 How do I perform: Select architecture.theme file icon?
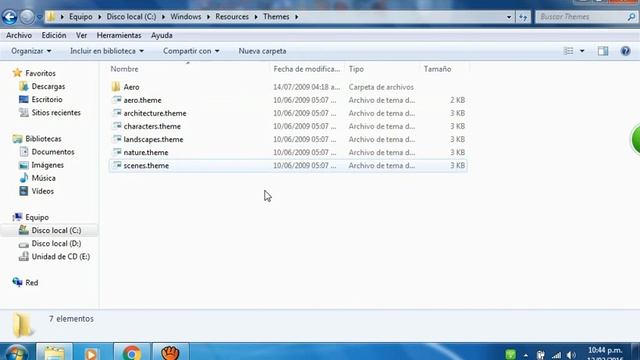(x=117, y=113)
